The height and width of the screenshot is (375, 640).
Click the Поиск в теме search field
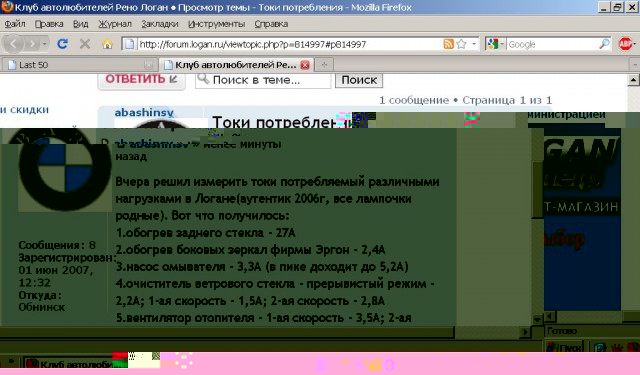pos(263,80)
